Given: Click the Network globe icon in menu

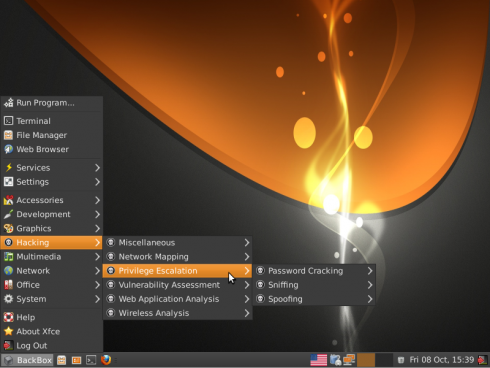Looking at the screenshot, I should (x=9, y=271).
